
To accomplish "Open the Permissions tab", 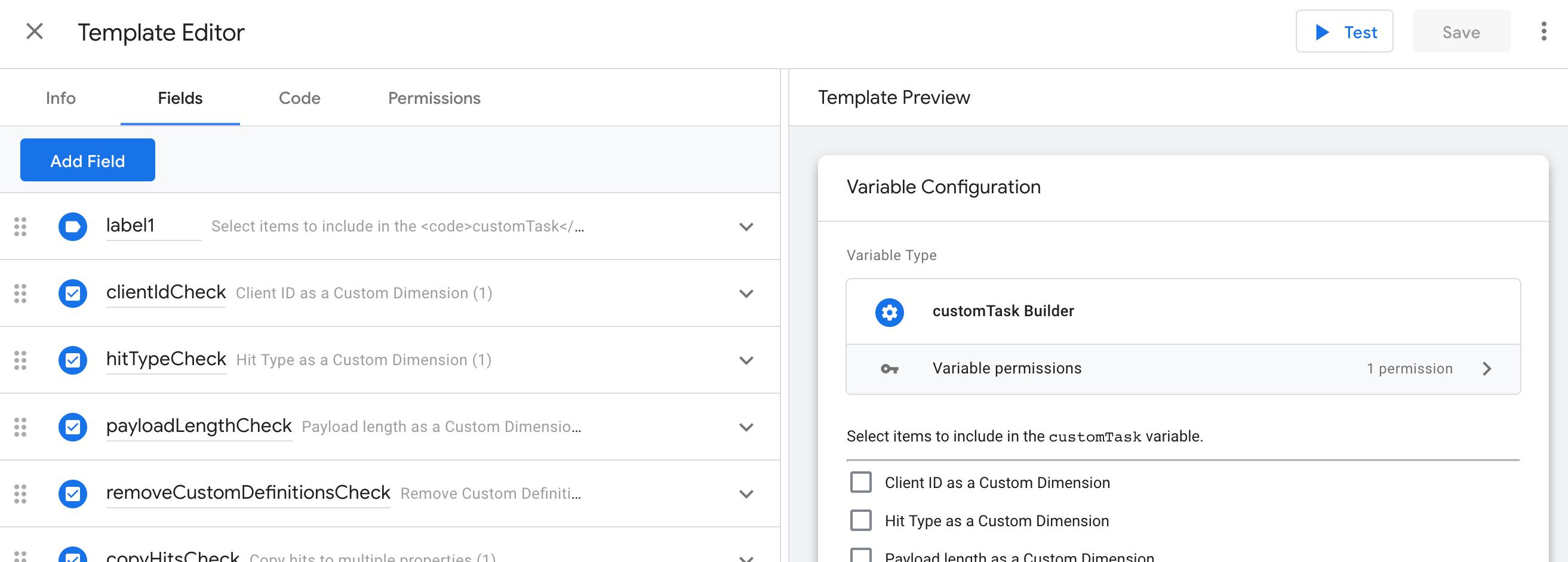I will (434, 98).
